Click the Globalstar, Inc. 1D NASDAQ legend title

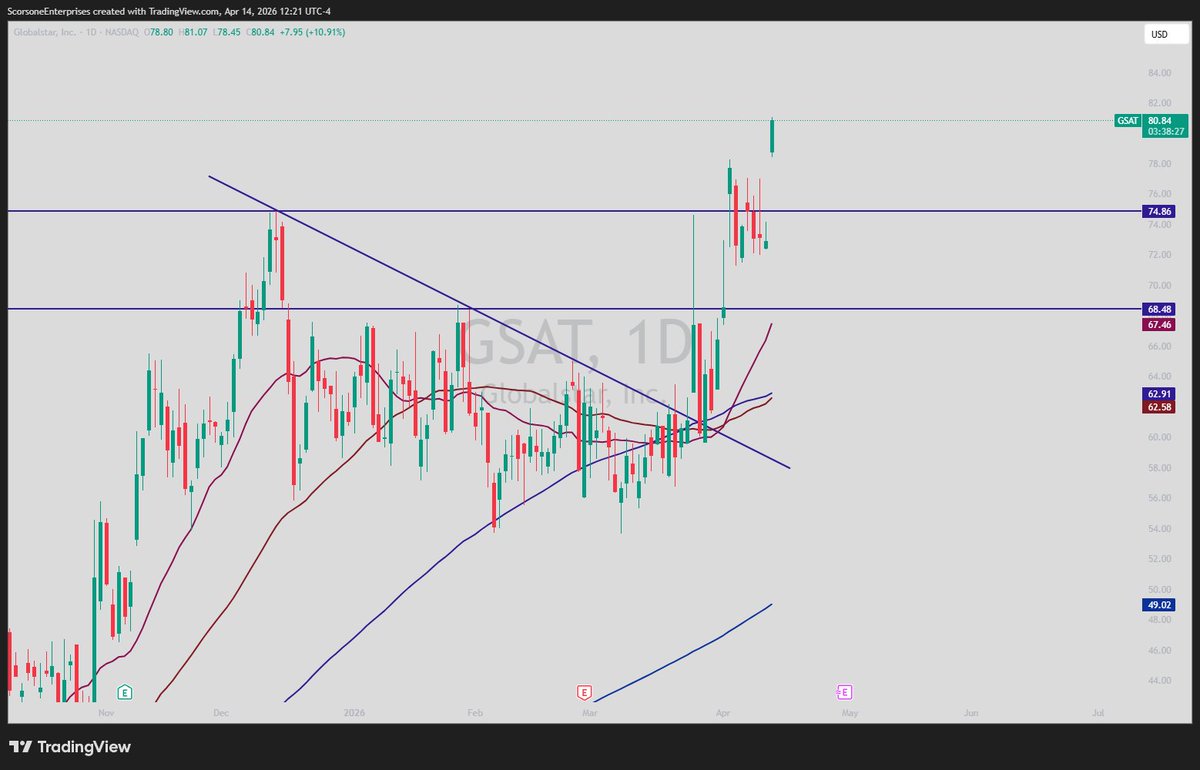click(77, 32)
